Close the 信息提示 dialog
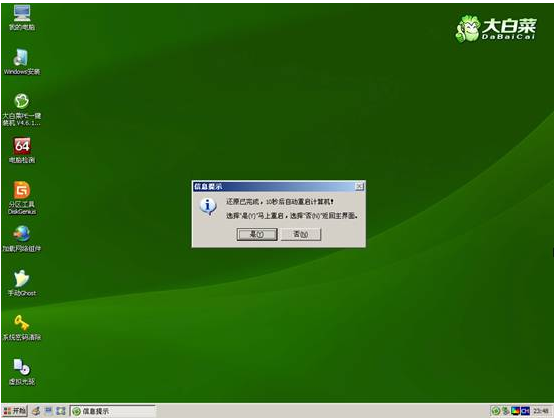The width and height of the screenshot is (556, 419). [x=359, y=186]
